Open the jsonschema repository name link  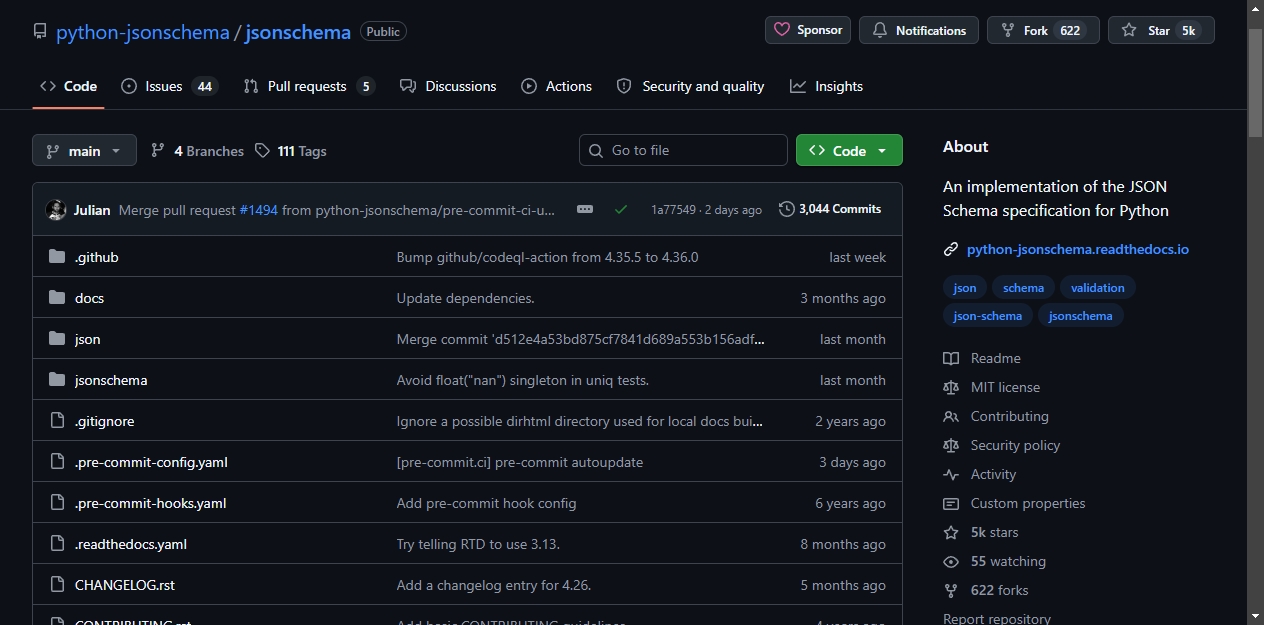[298, 32]
